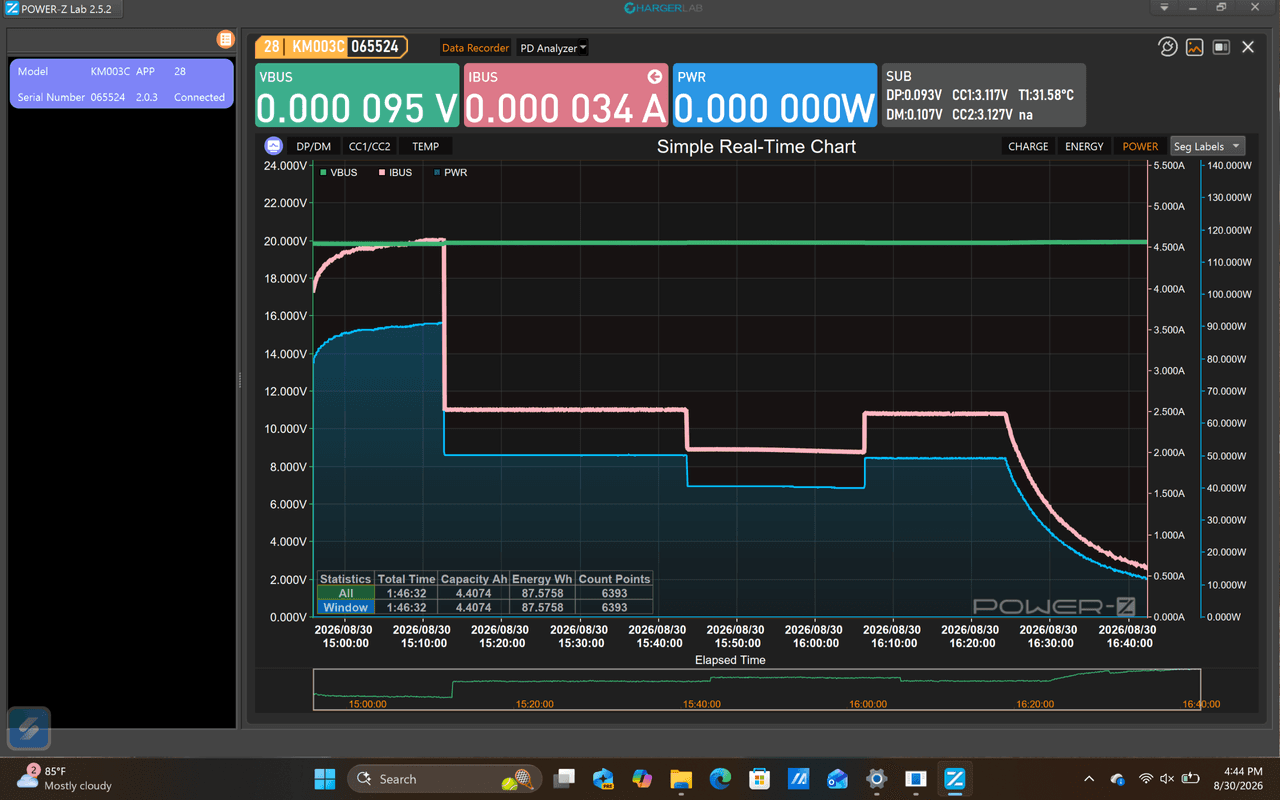Toggle PWR series in chart legend
The height and width of the screenshot is (800, 1280).
pos(450,172)
